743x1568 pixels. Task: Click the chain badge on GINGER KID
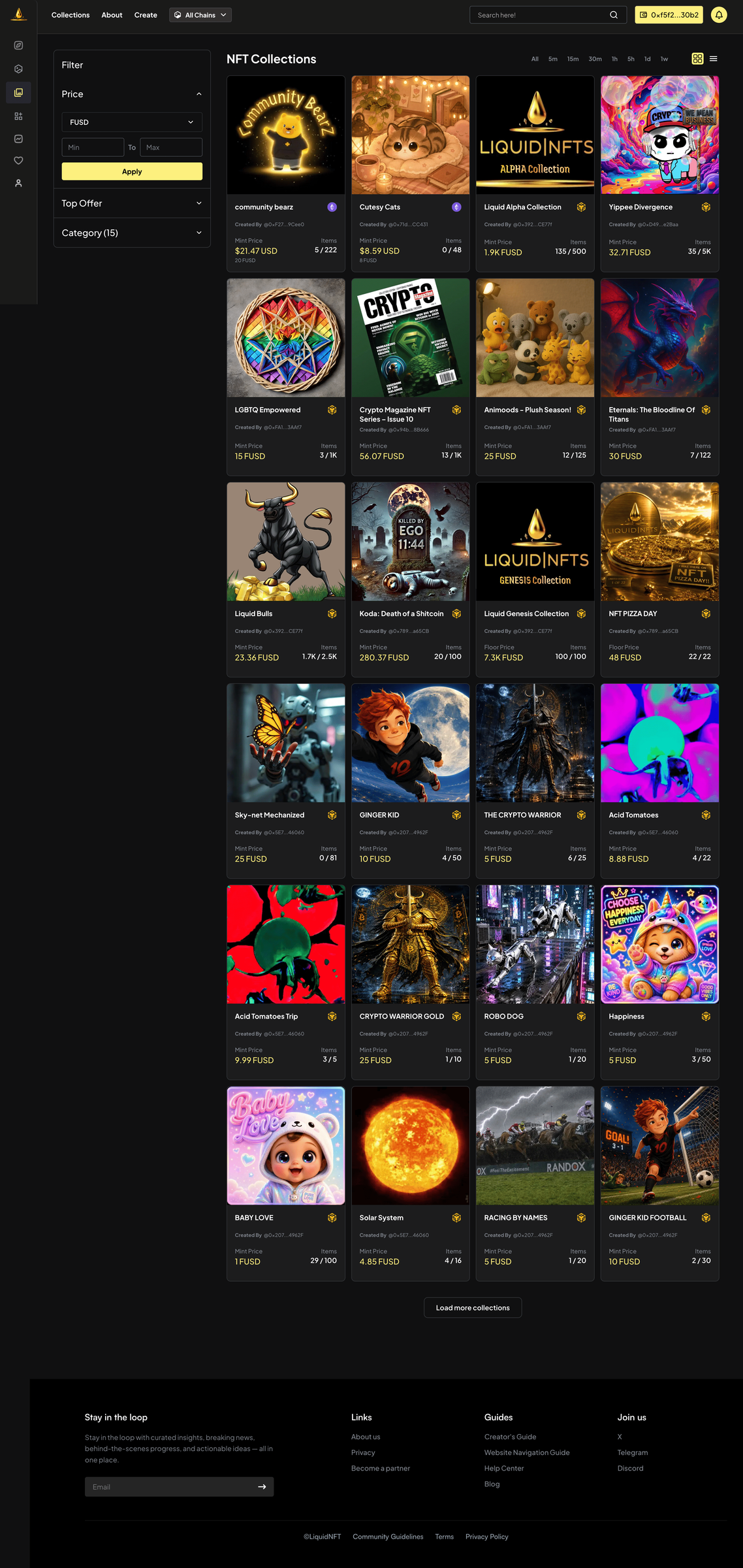point(456,815)
